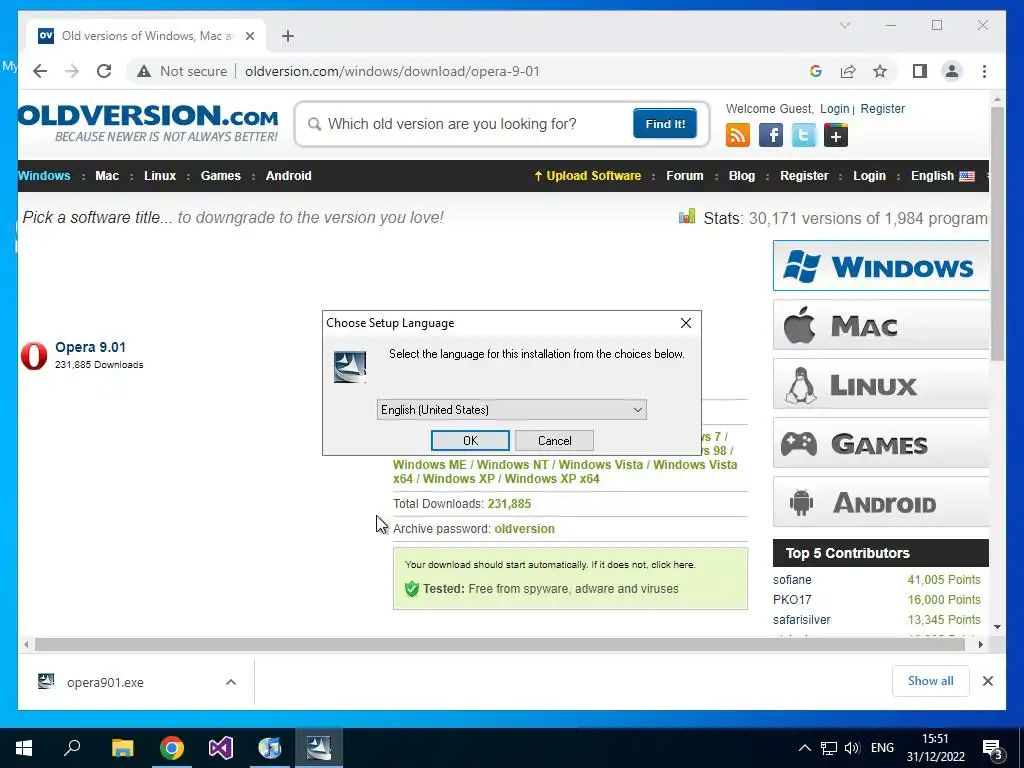Open the English (United States) language dropdown

point(512,409)
